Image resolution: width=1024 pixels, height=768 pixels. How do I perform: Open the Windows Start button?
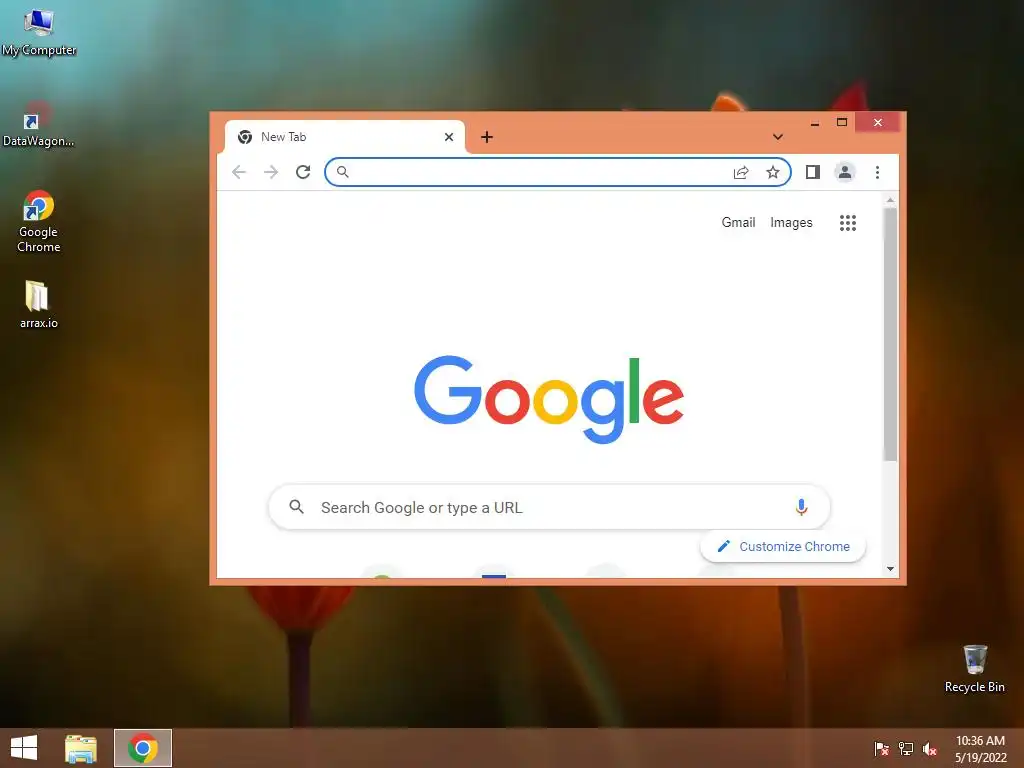coord(24,748)
